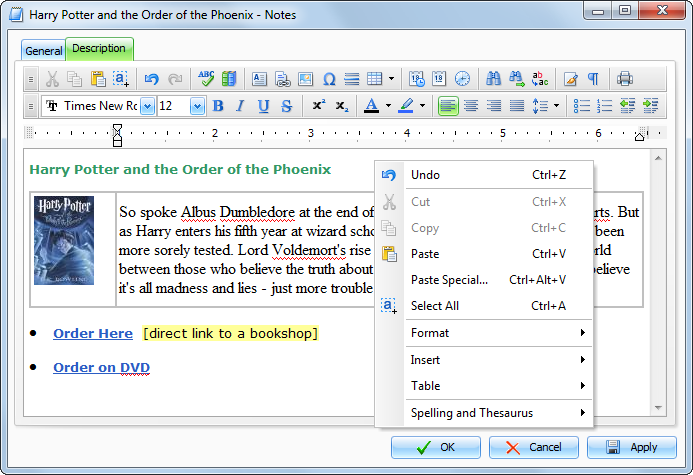Expand Format submenu in context menu
Image resolution: width=693 pixels, height=475 pixels.
click(x=499, y=333)
